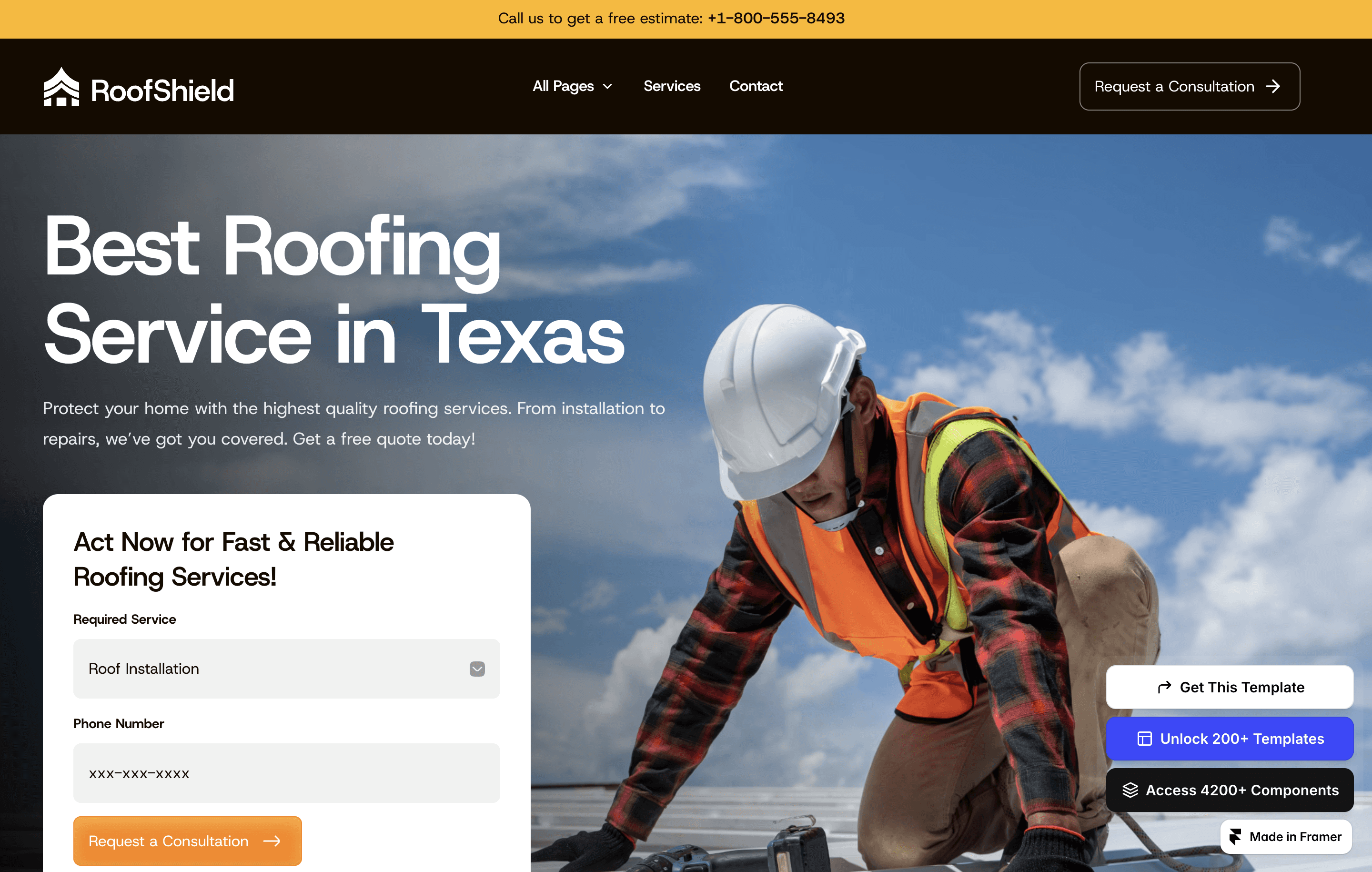Call the +1-800-555-8493 phone number link

click(776, 18)
